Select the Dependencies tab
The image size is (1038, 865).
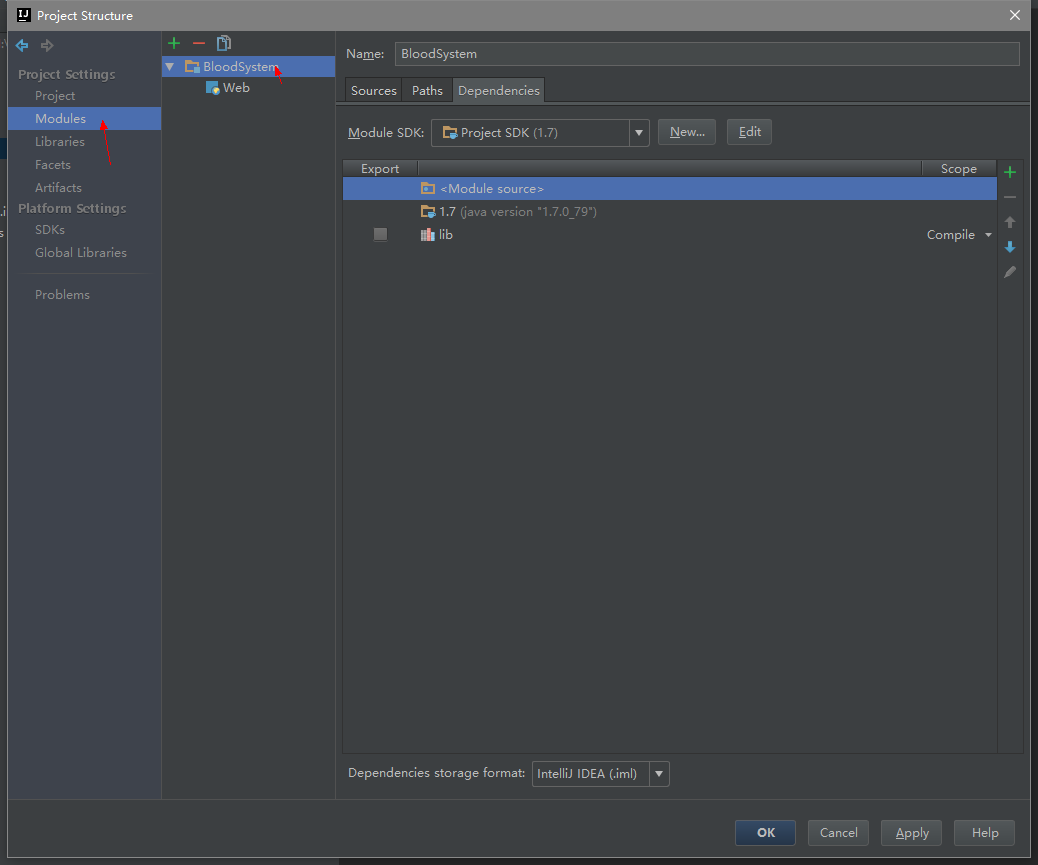498,91
